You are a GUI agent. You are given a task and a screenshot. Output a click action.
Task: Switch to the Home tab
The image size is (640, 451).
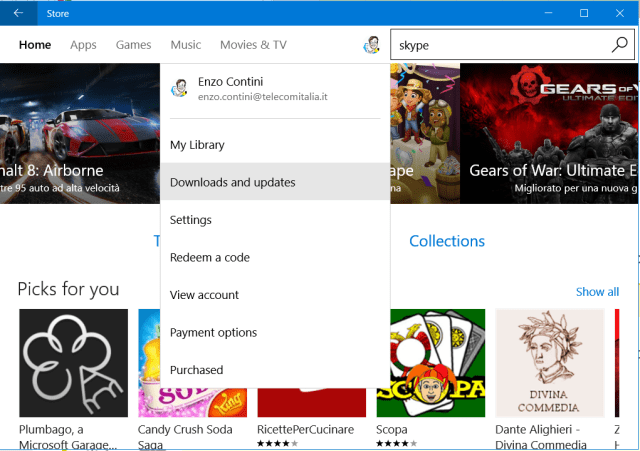[x=35, y=44]
